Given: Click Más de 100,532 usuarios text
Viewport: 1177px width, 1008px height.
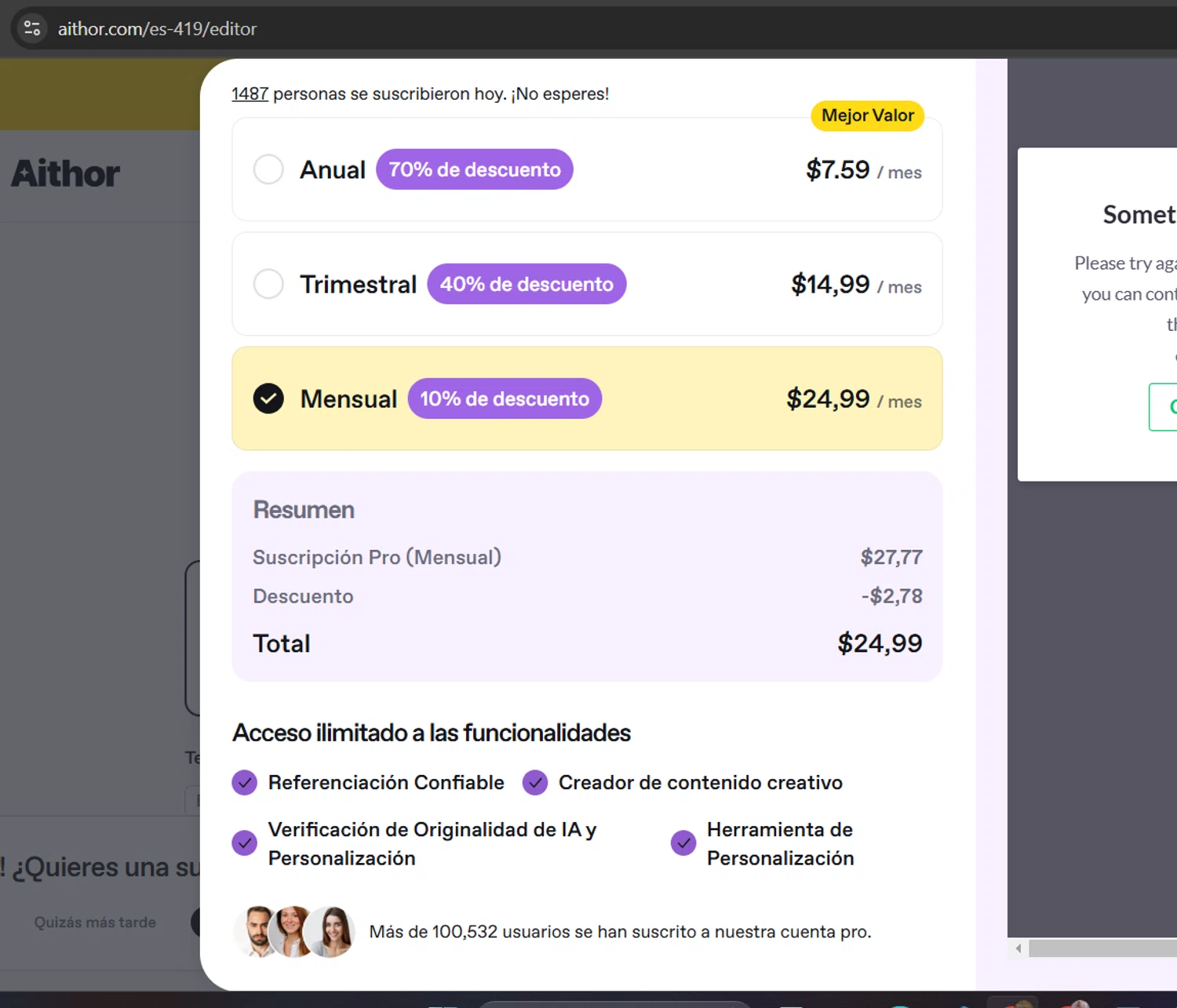Looking at the screenshot, I should (x=620, y=932).
